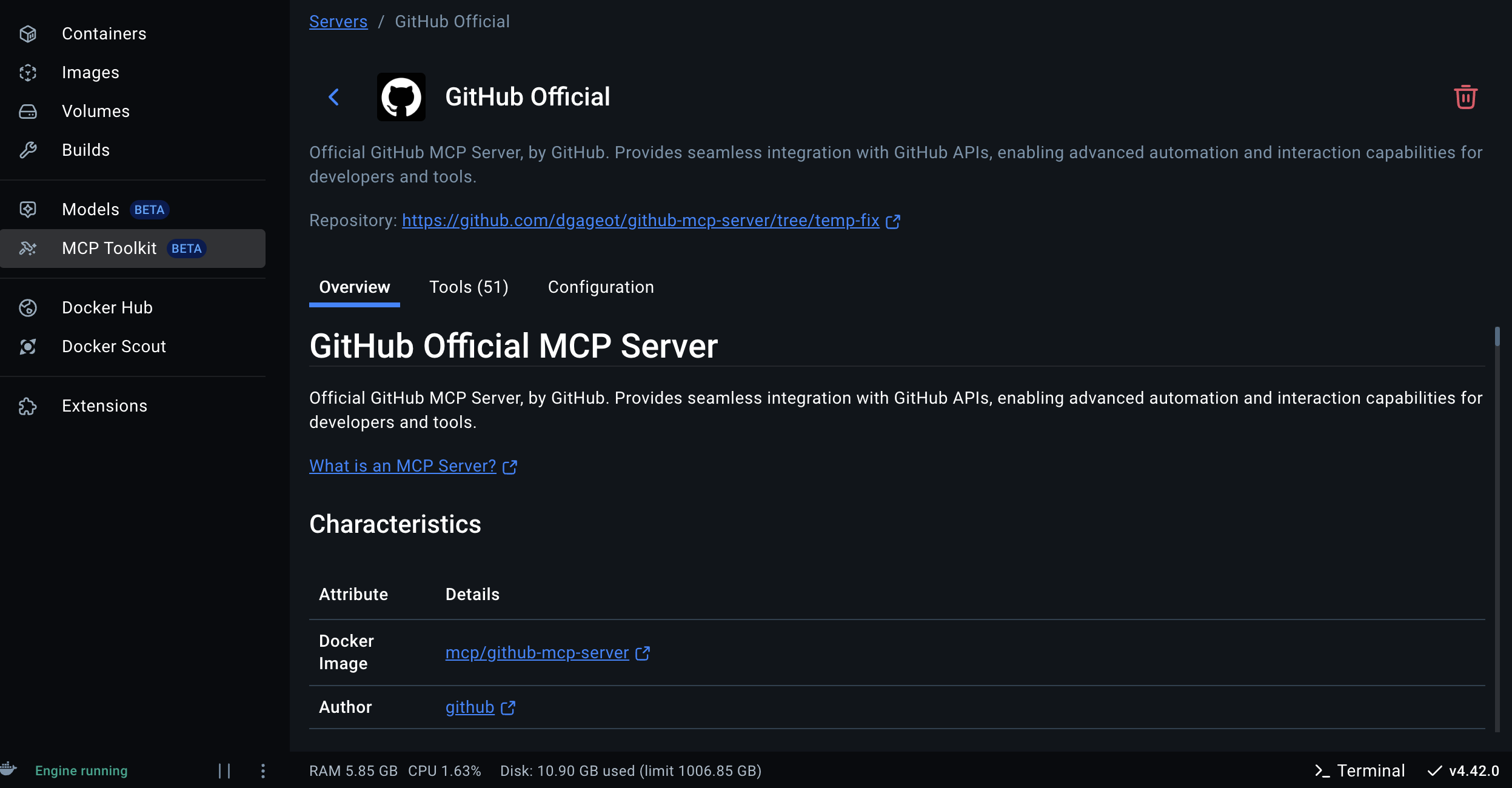The width and height of the screenshot is (1512, 788).
Task: Pause the Docker engine
Action: point(224,770)
